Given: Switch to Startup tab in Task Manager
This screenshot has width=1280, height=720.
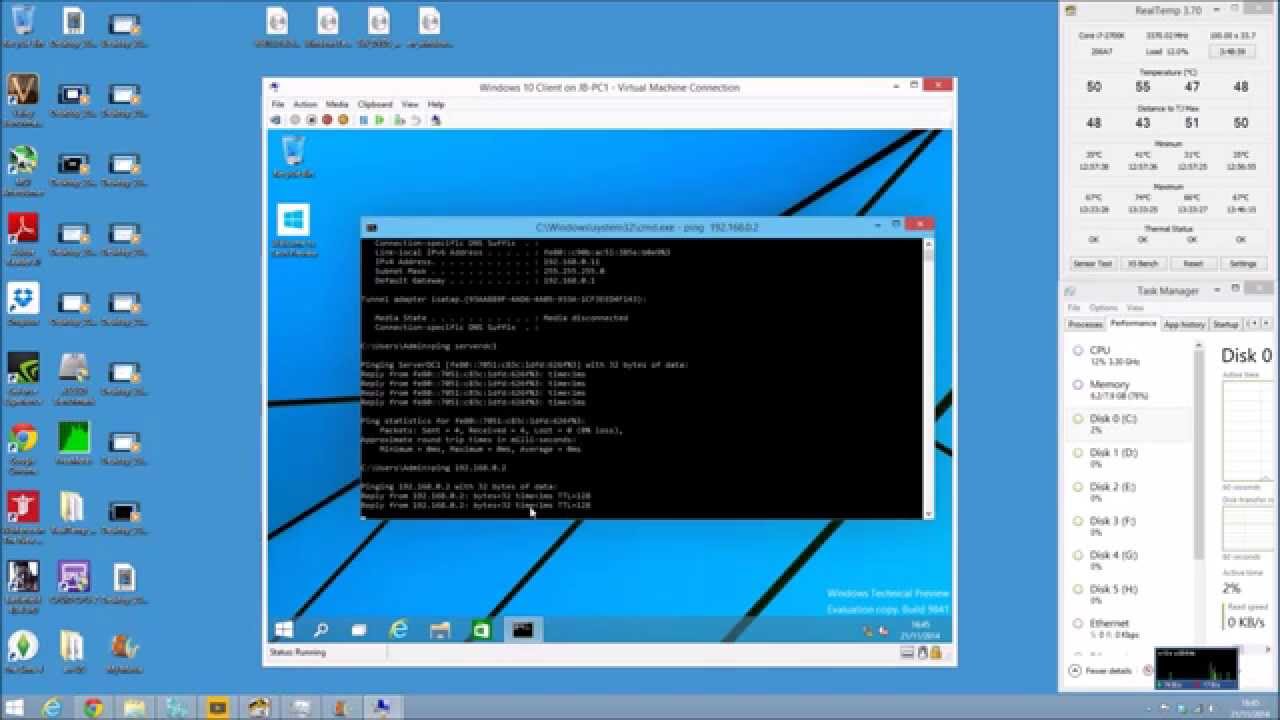Looking at the screenshot, I should click(x=1226, y=325).
